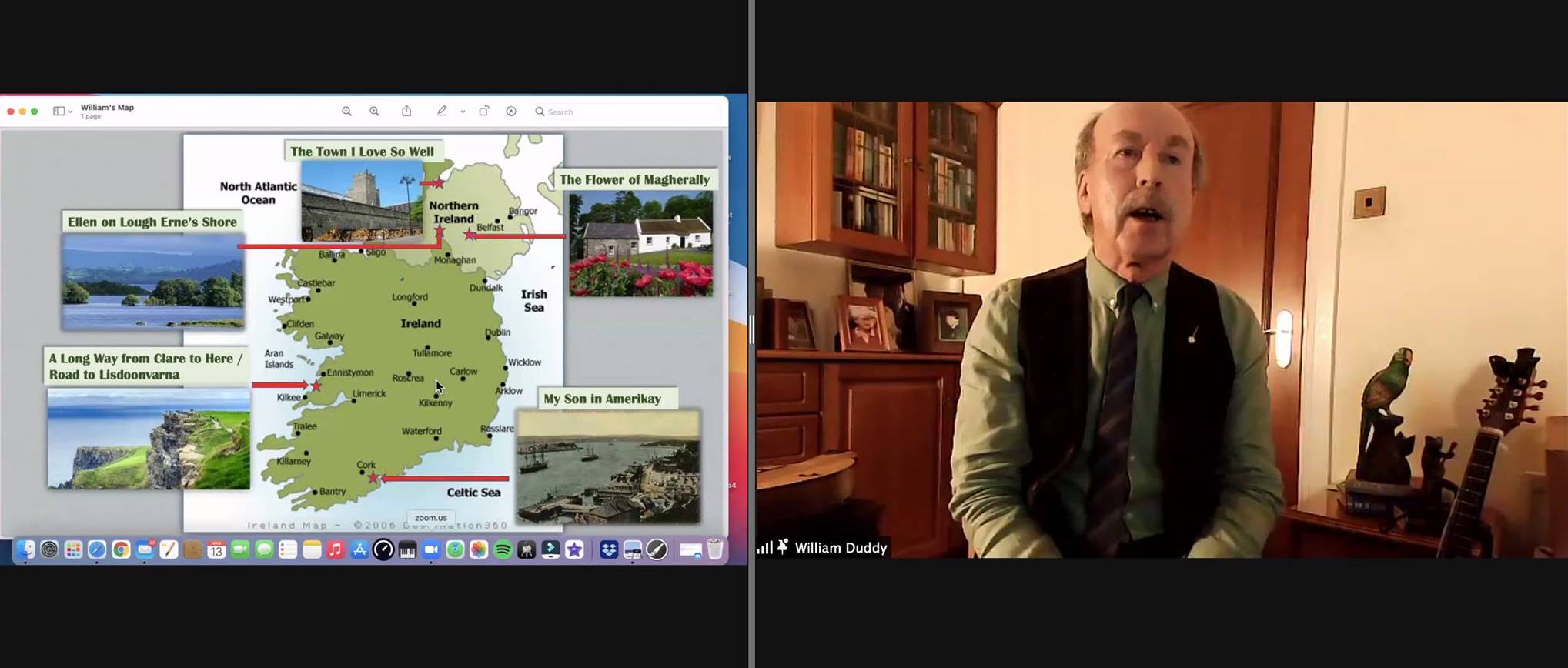This screenshot has height=668, width=1568.
Task: Launch Google Chrome from the dock
Action: click(121, 549)
